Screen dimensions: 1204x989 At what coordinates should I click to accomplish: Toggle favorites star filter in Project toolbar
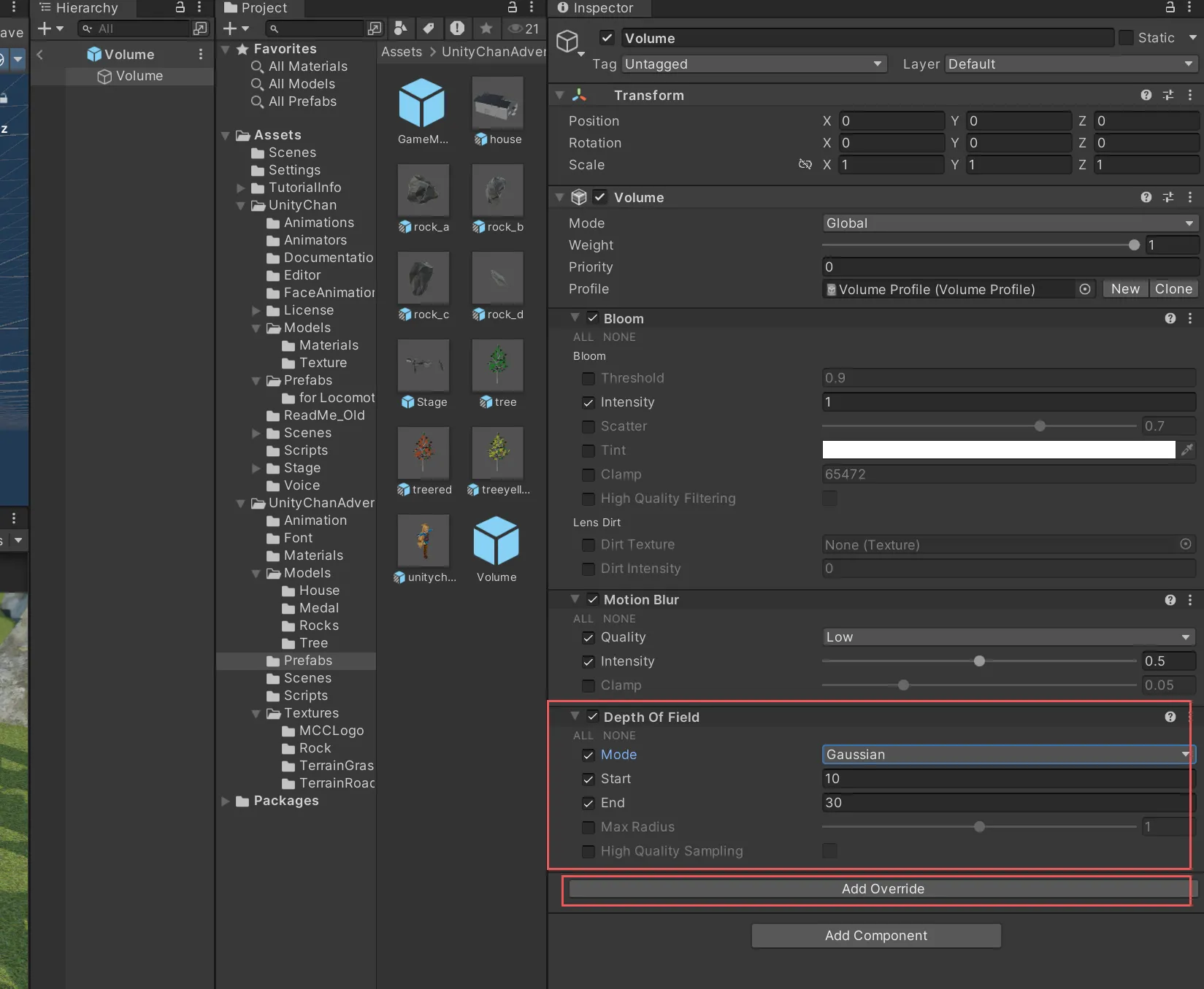(x=486, y=28)
